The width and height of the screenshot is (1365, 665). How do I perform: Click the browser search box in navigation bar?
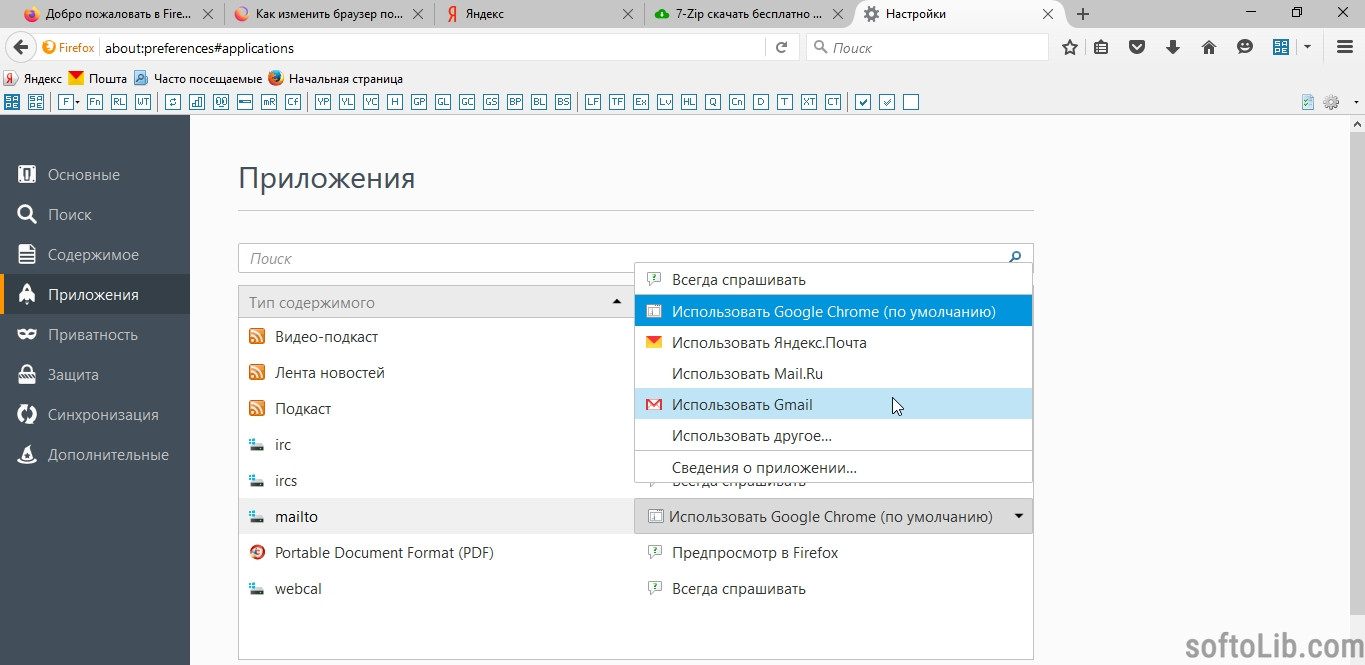tap(927, 47)
